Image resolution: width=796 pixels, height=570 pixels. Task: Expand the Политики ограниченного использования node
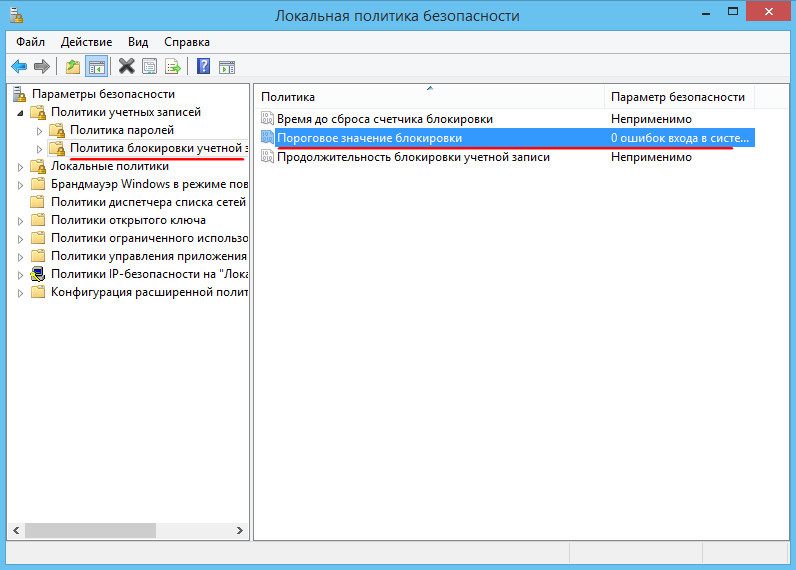click(x=20, y=239)
